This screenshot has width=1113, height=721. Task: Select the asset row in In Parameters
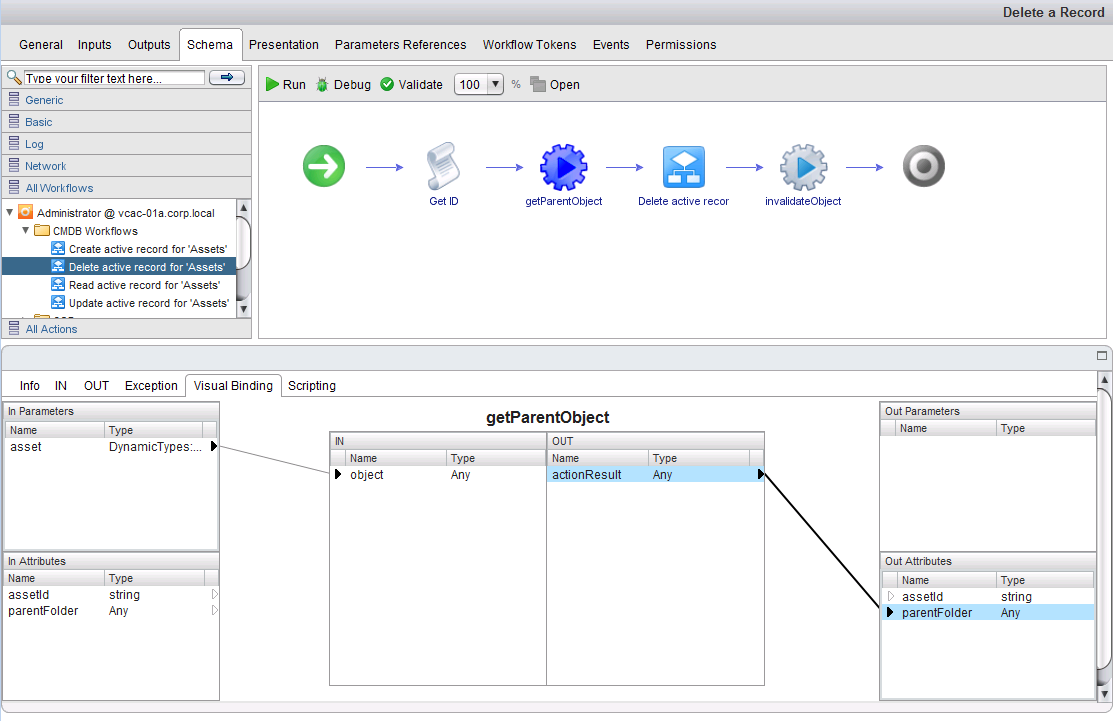(111, 446)
